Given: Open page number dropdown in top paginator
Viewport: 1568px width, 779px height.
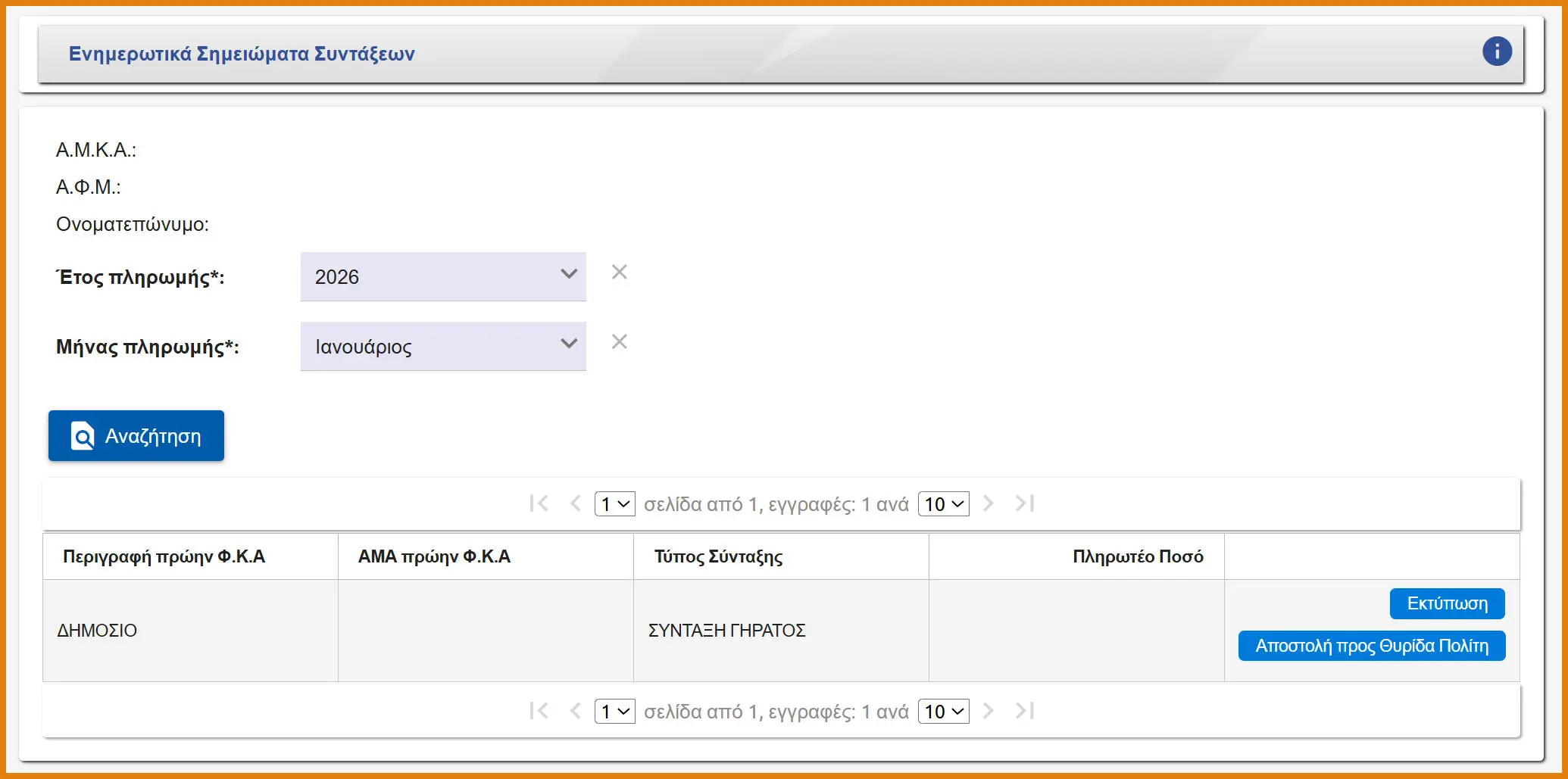Looking at the screenshot, I should [x=615, y=504].
